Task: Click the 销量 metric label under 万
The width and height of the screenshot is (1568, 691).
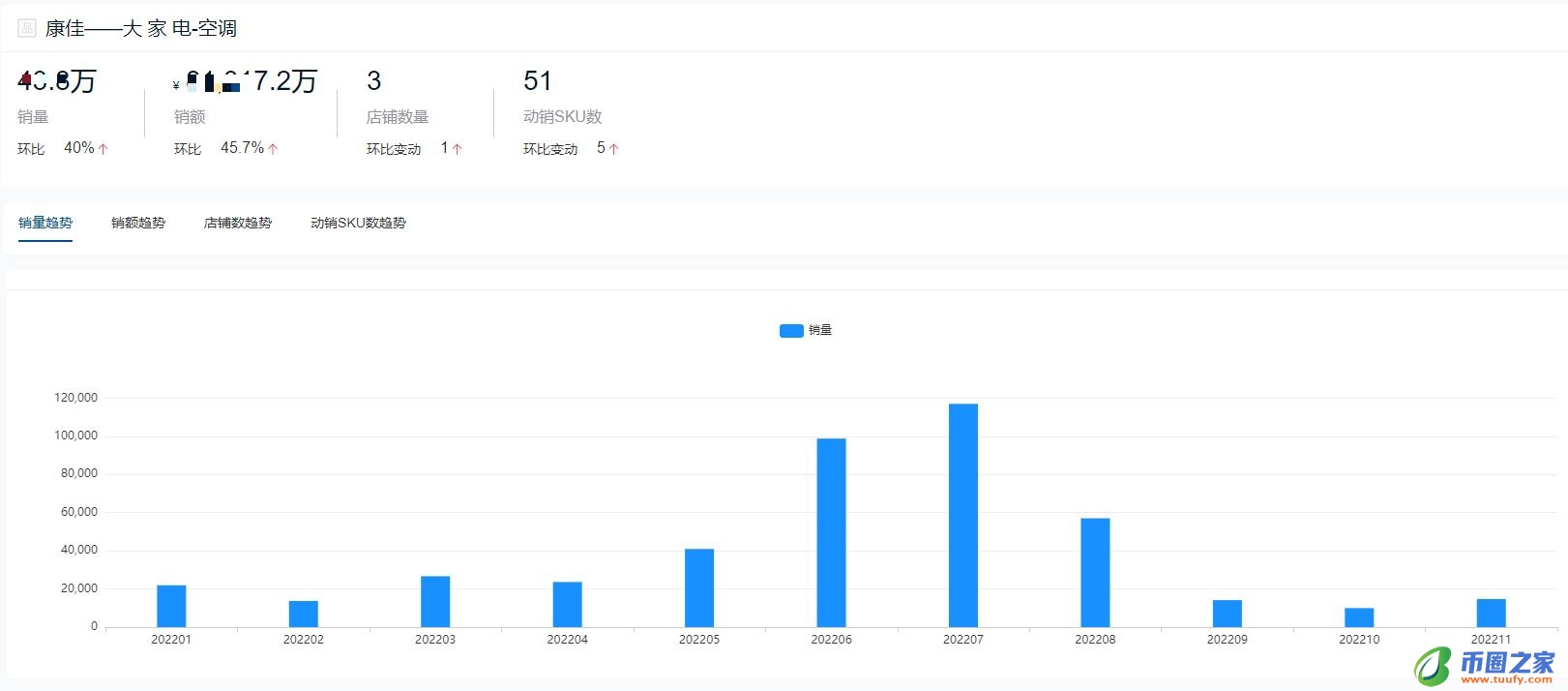Action: click(33, 116)
